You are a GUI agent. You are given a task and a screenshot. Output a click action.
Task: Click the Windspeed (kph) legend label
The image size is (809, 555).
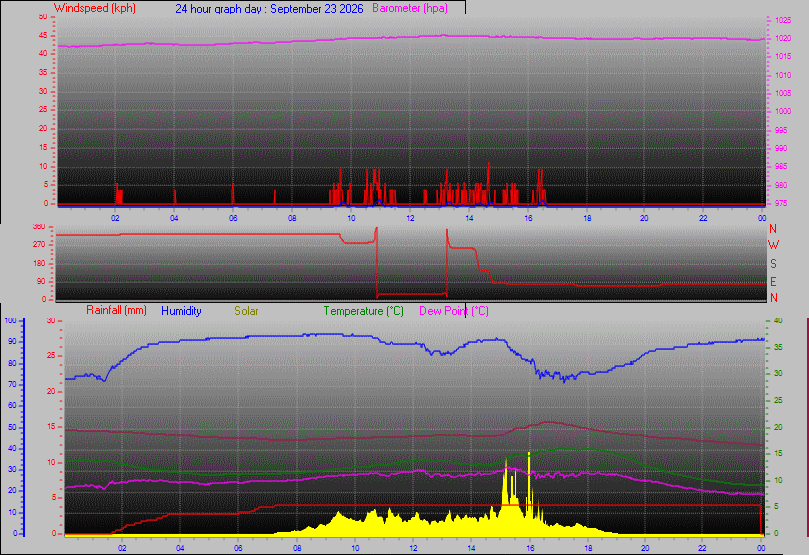[x=94, y=8]
